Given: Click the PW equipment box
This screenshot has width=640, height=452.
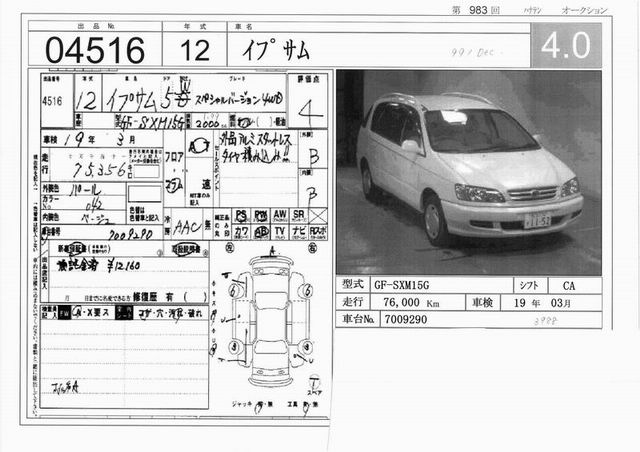Looking at the screenshot, I should [260, 215].
